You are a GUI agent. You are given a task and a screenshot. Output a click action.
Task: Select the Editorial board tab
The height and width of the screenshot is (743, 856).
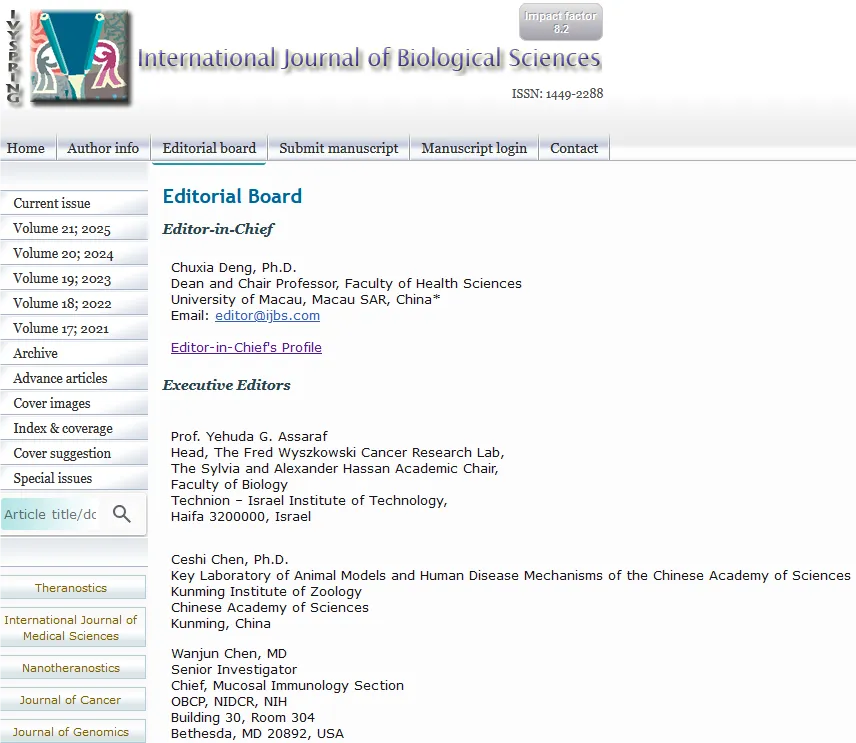pos(209,148)
